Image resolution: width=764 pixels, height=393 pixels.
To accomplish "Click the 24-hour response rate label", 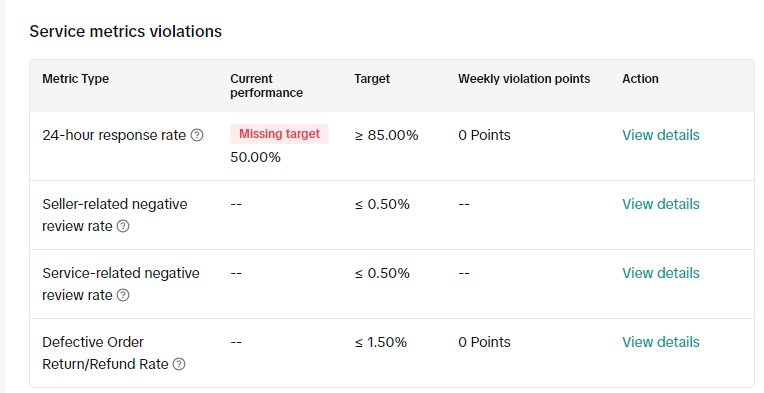I will click(x=114, y=135).
